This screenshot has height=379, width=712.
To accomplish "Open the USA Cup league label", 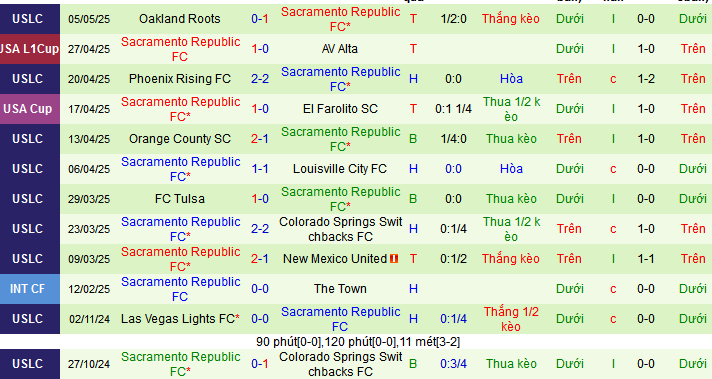I will (30, 109).
